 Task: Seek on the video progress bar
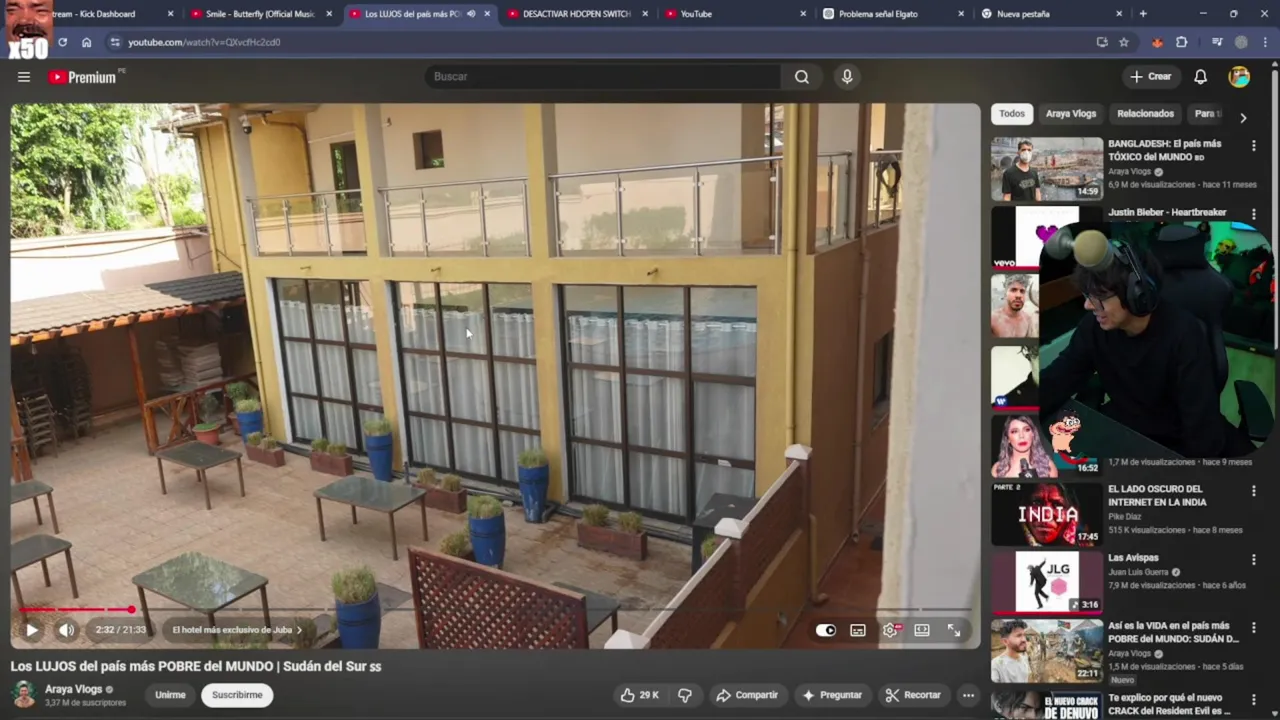(x=495, y=609)
